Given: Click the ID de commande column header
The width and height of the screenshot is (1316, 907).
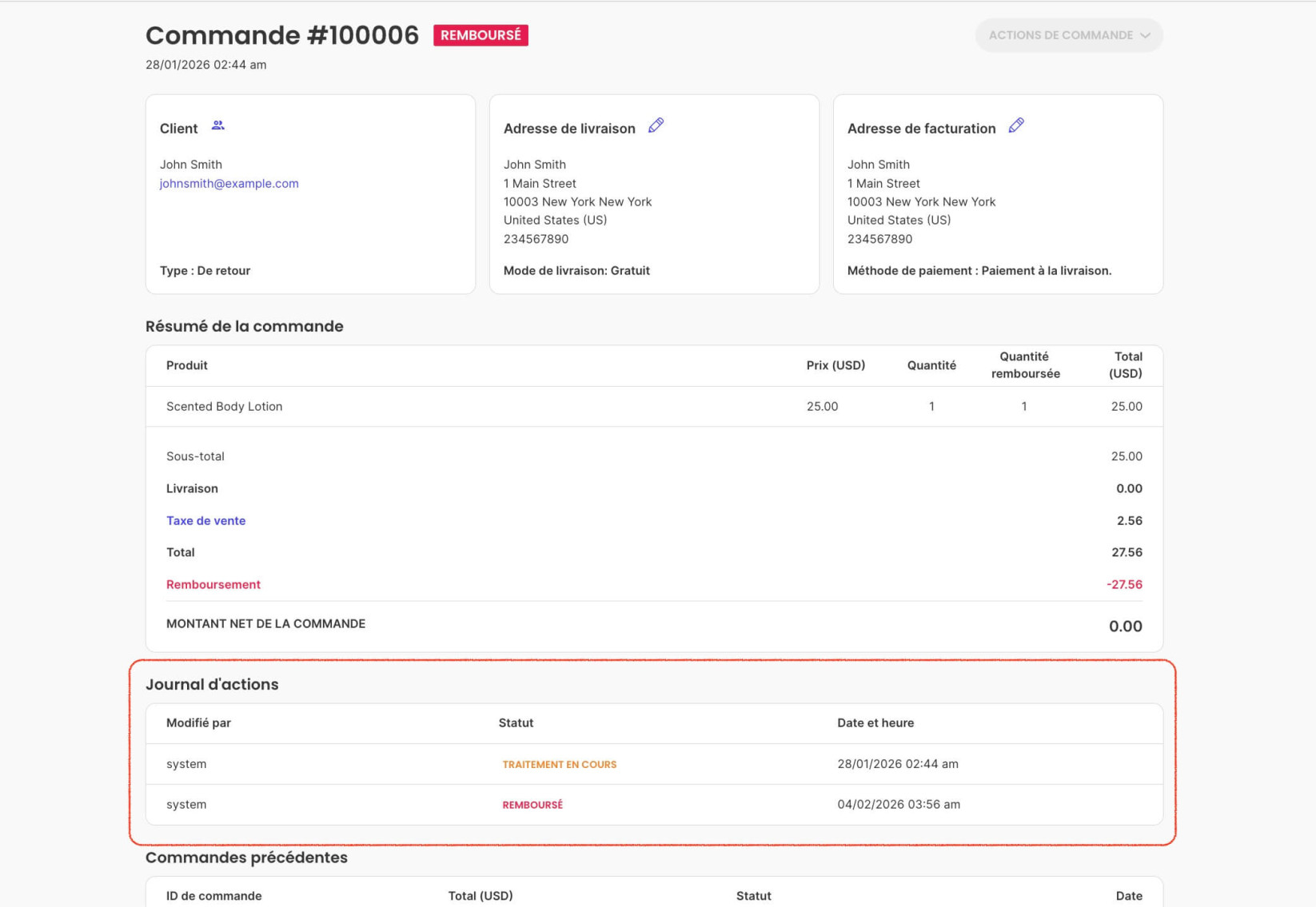Looking at the screenshot, I should [213, 896].
